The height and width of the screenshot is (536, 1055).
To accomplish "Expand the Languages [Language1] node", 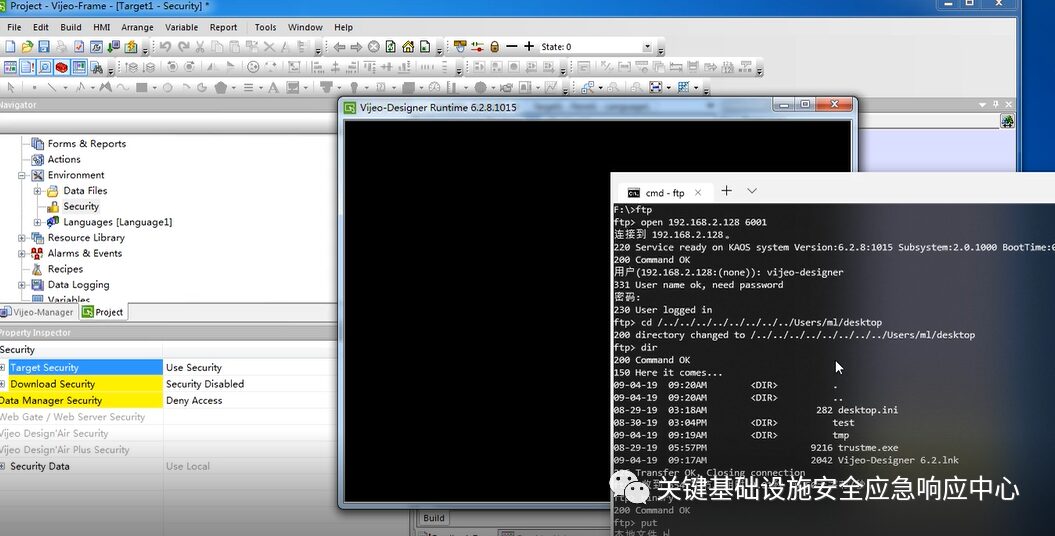I will [38, 222].
